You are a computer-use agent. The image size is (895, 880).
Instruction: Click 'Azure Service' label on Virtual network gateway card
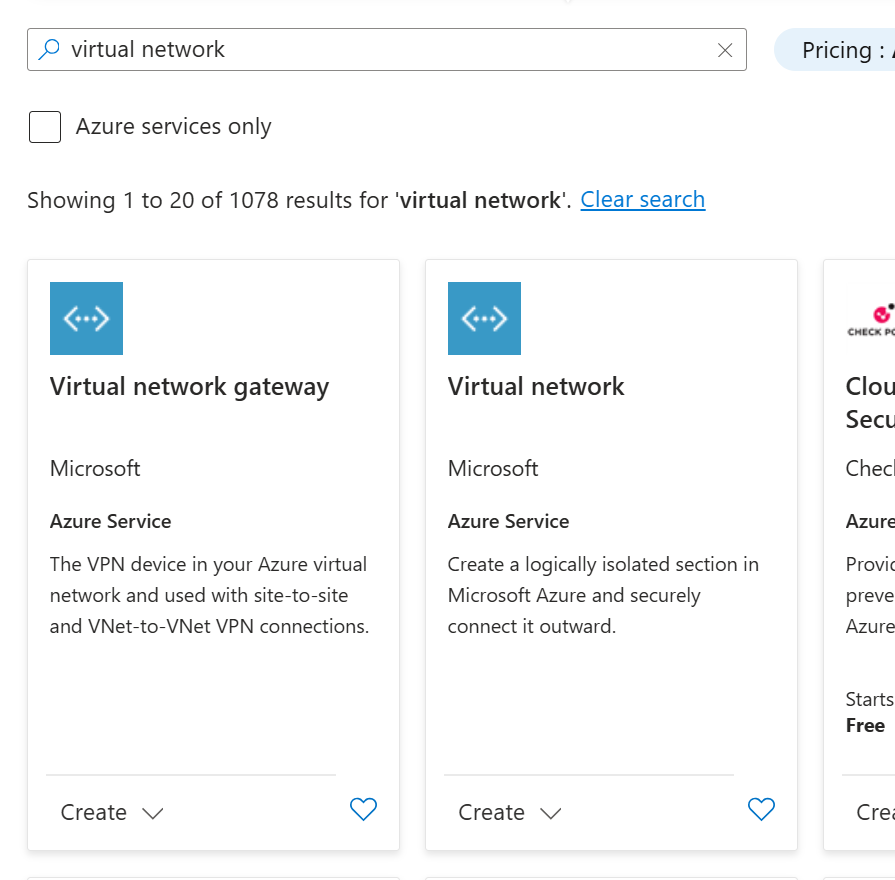[110, 522]
